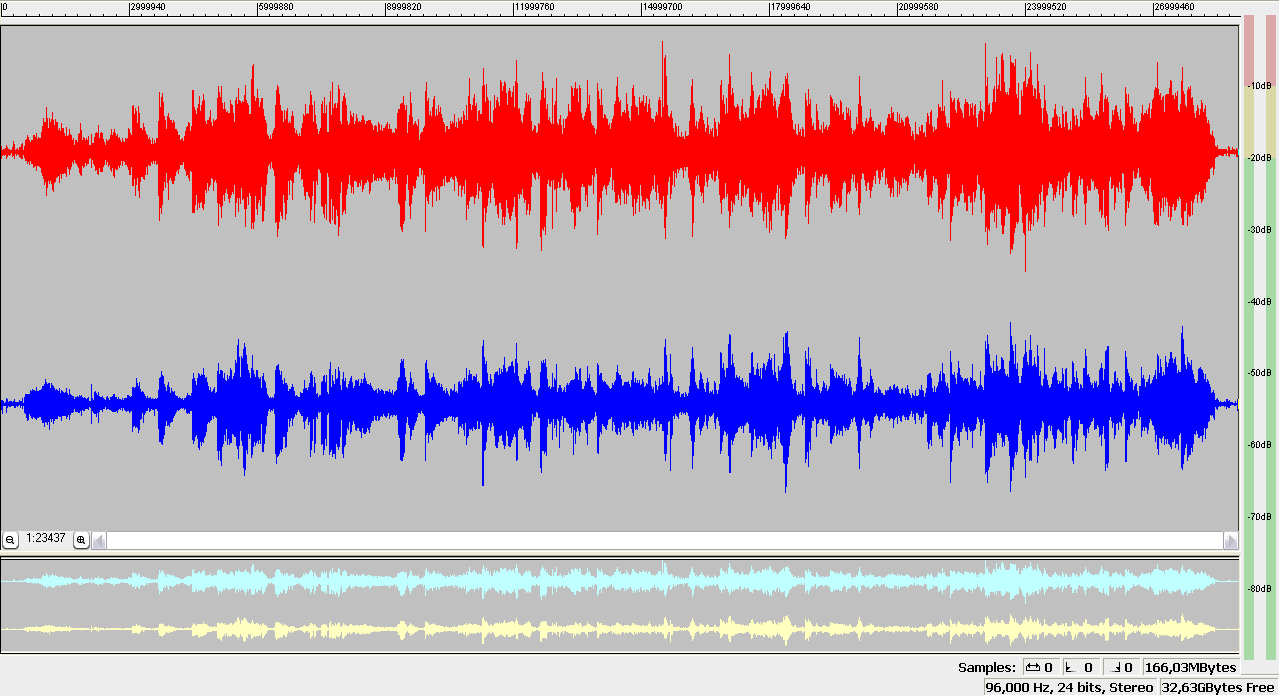Click the Samples: label in status bar
1280x696 pixels.
click(986, 667)
